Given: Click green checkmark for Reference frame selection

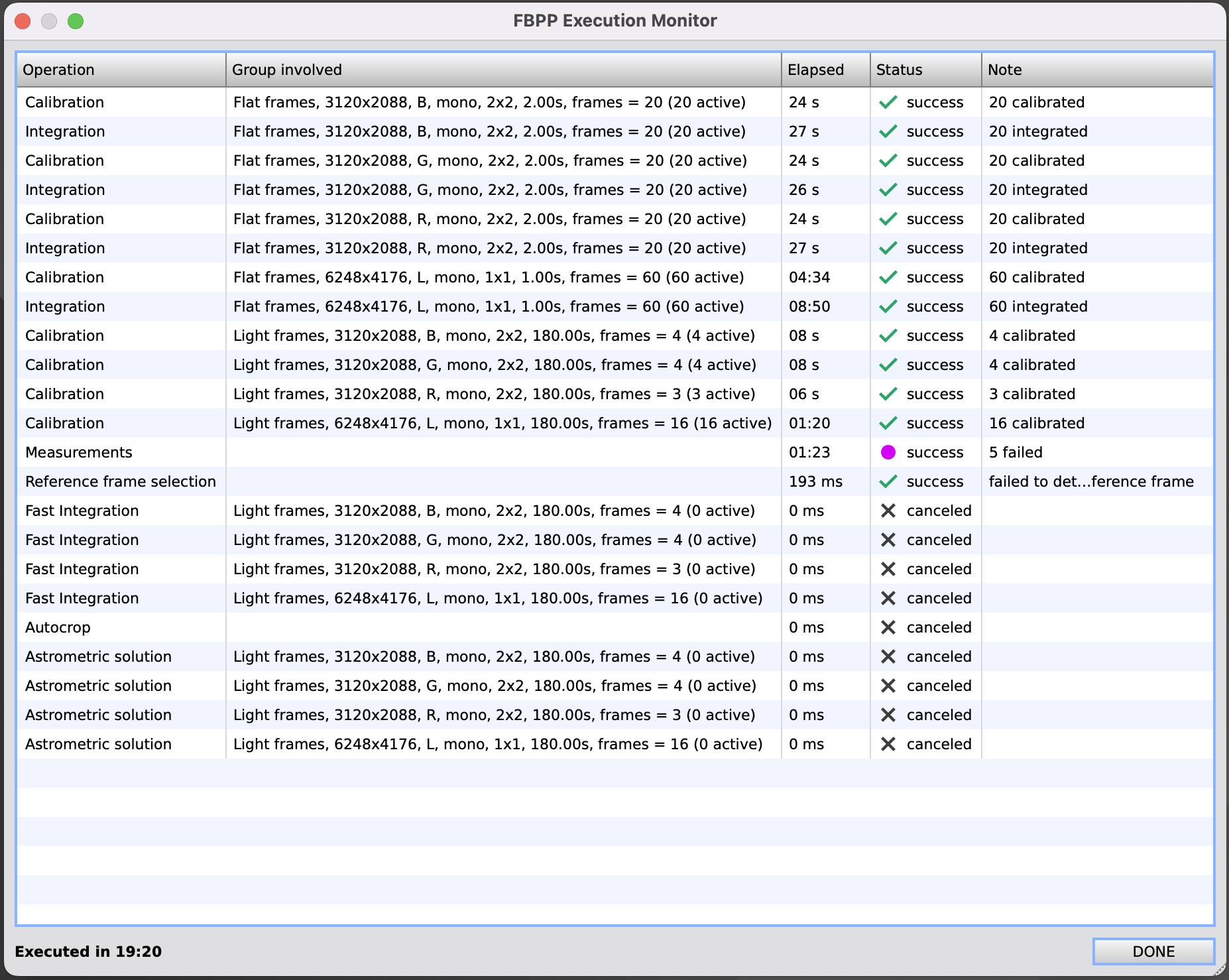Looking at the screenshot, I should pos(888,481).
